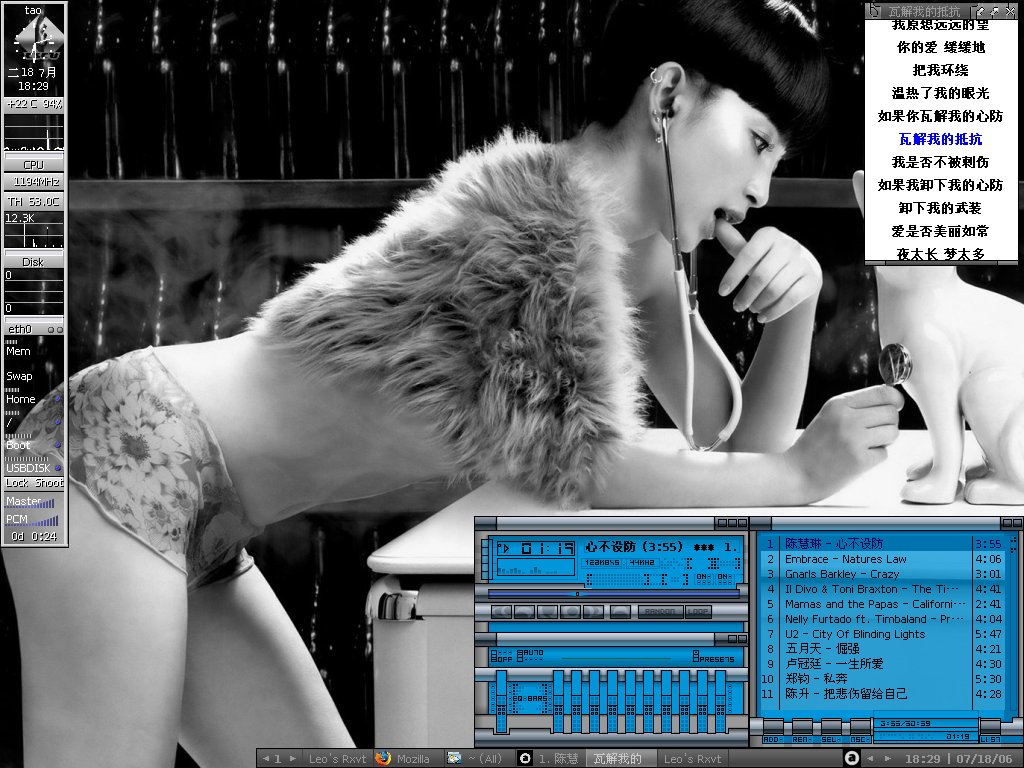Click the Home filesystem entry in the monitor
This screenshot has width=1024, height=768.
coord(34,398)
